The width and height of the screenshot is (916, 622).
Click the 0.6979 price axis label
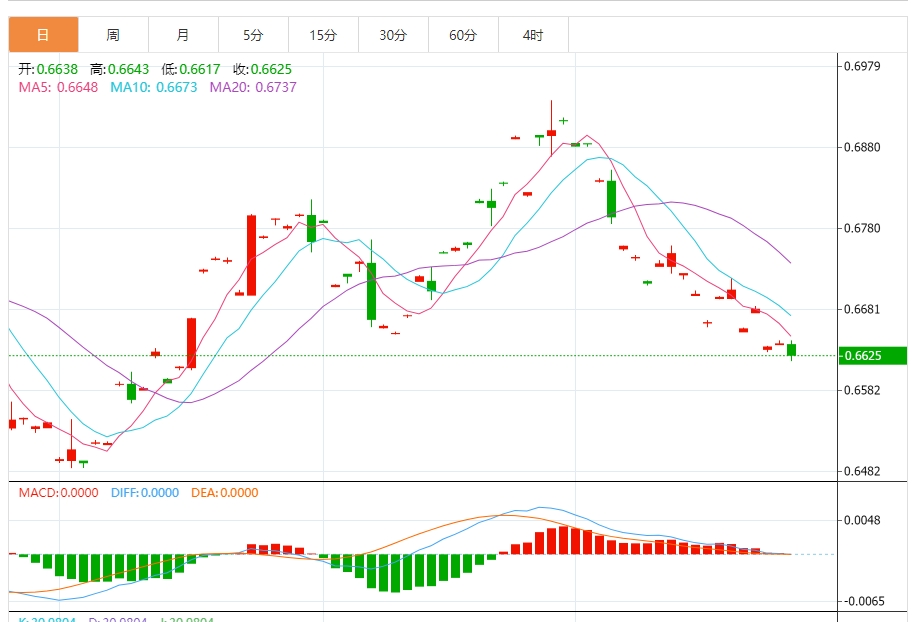point(862,67)
